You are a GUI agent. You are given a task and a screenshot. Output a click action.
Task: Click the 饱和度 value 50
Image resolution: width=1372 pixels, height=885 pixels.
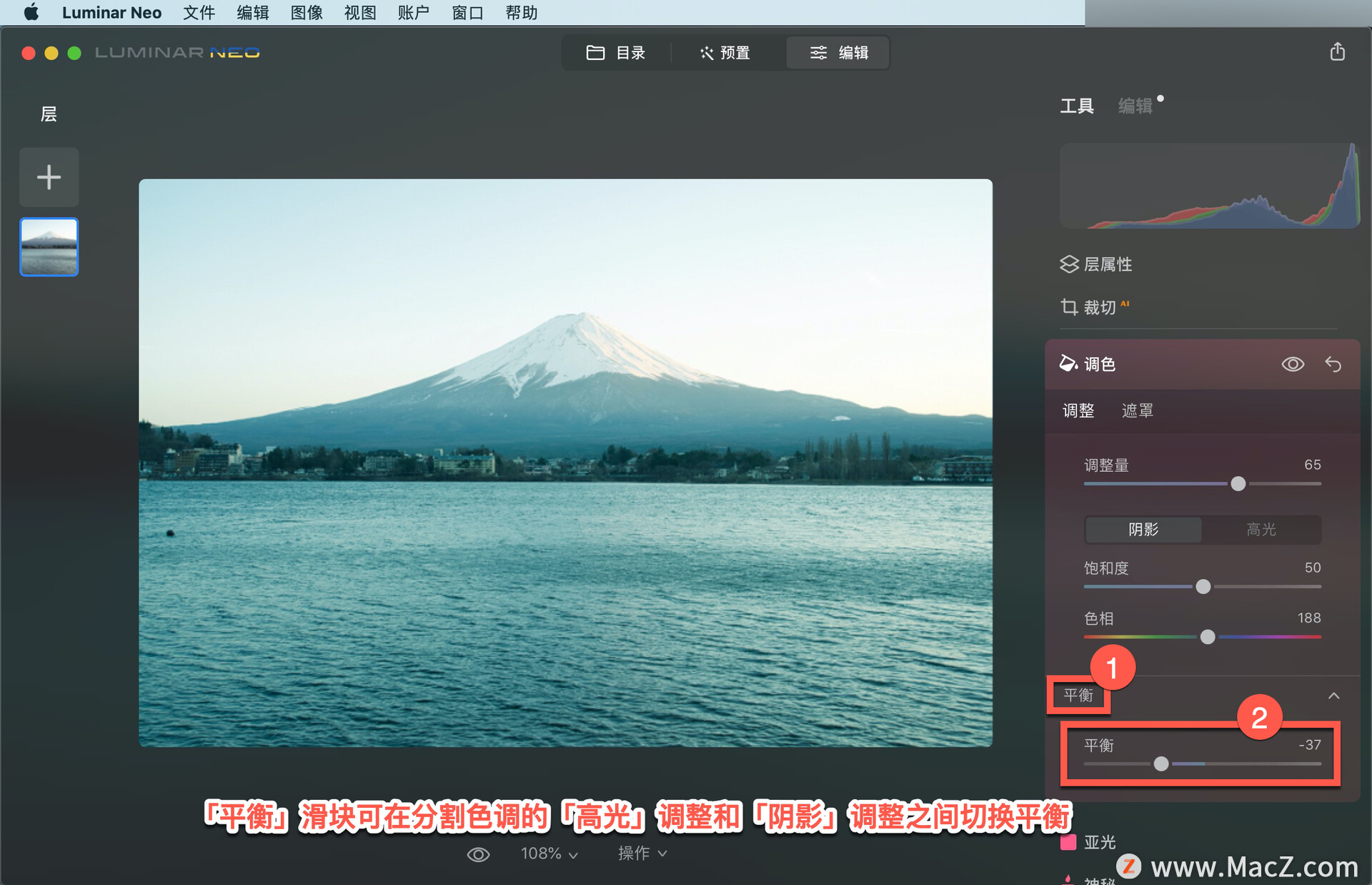(1312, 568)
